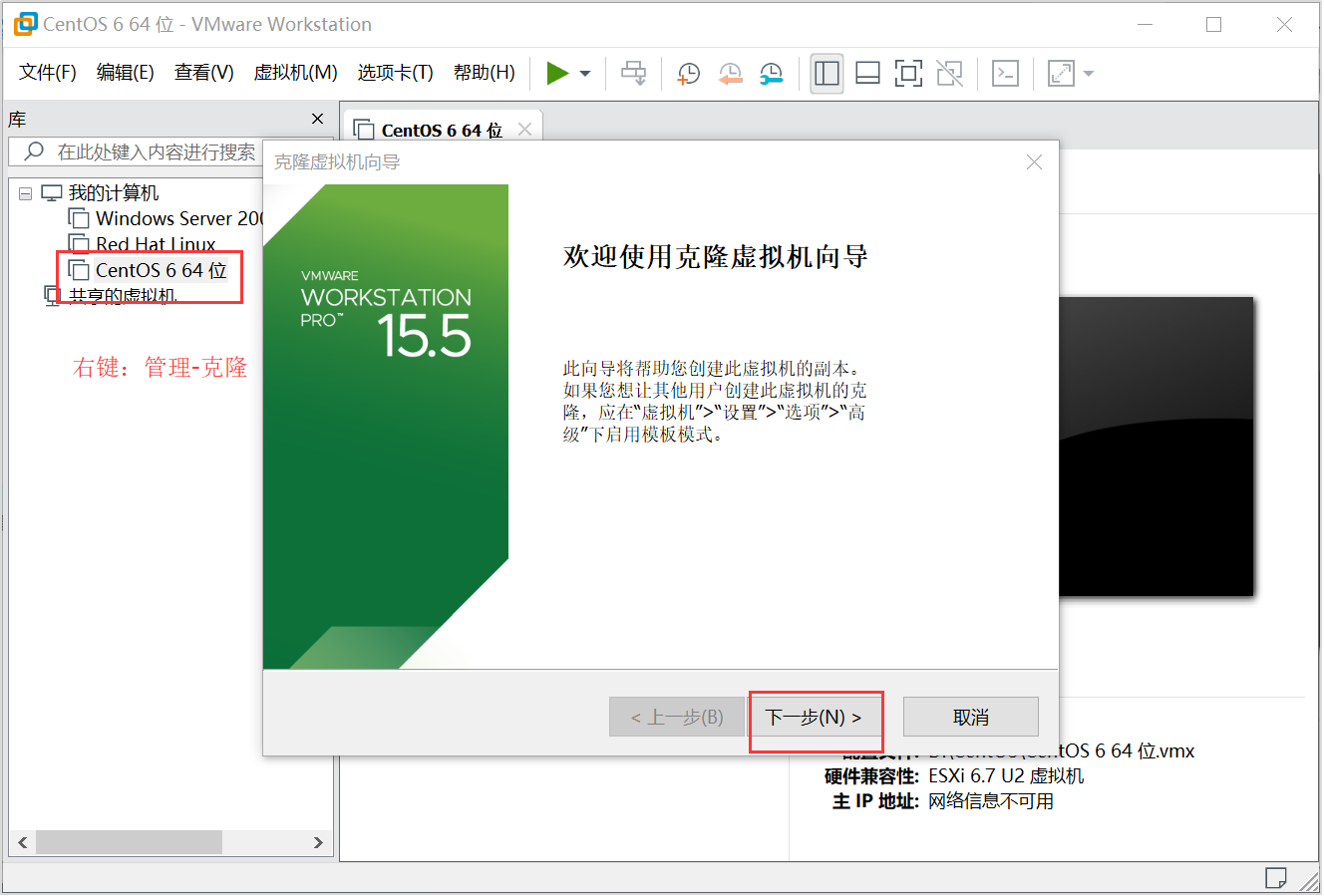Open the 虚拟机(M) menu

(296, 72)
